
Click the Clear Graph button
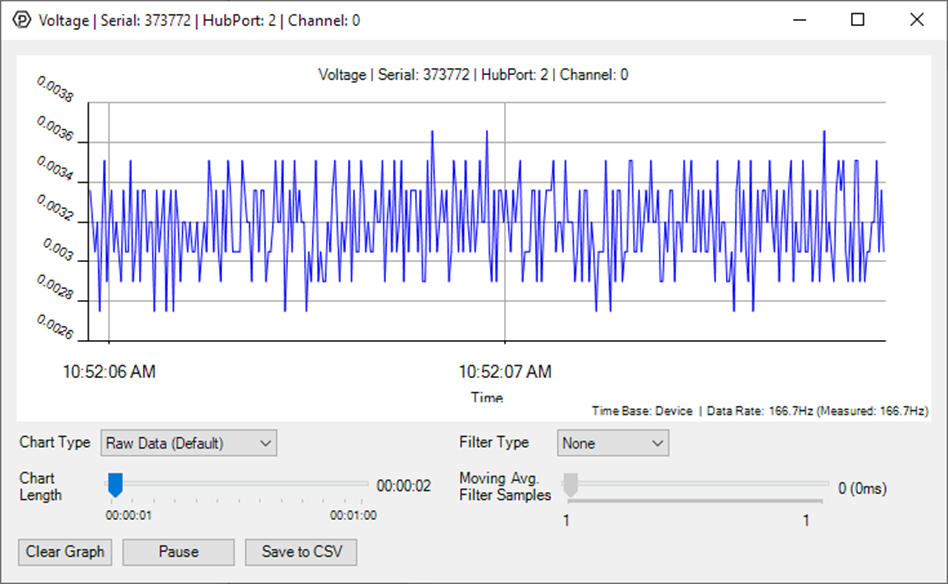(x=64, y=551)
